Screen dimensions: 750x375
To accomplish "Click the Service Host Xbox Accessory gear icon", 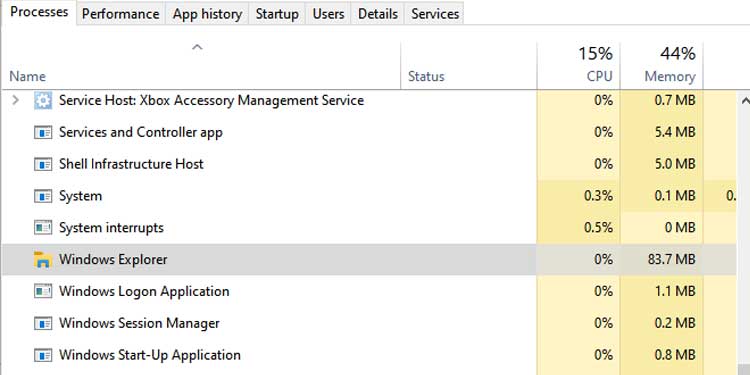I will click(43, 100).
